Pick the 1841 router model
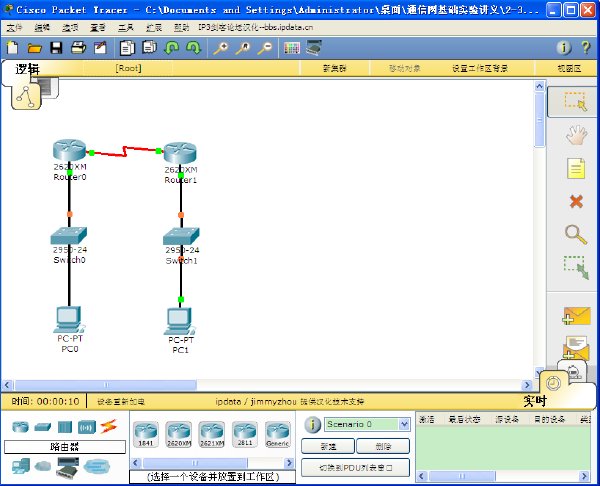 (145, 434)
